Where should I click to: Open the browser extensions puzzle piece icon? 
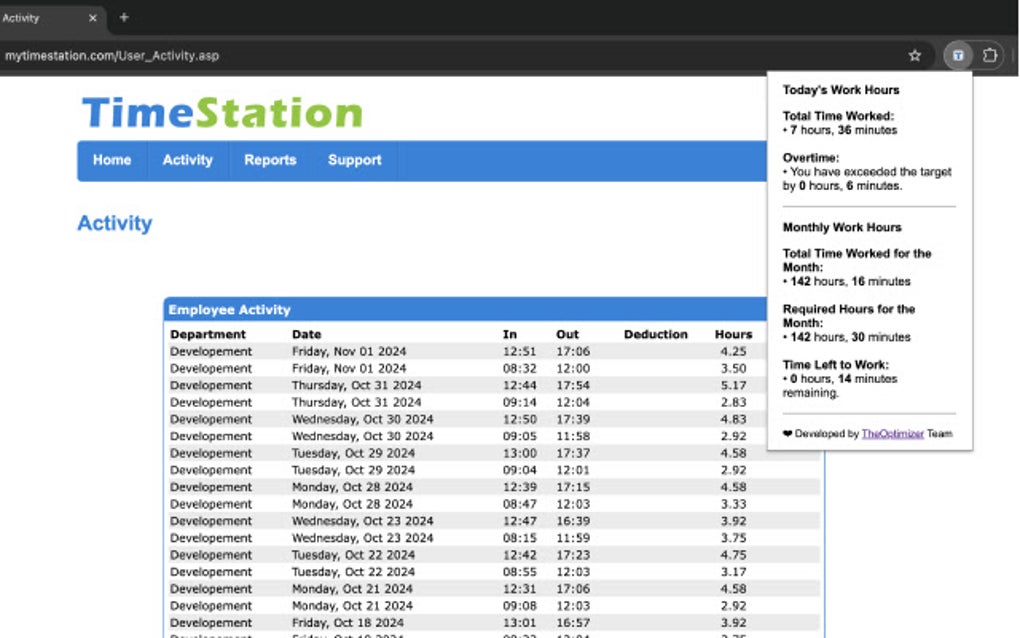click(x=989, y=55)
